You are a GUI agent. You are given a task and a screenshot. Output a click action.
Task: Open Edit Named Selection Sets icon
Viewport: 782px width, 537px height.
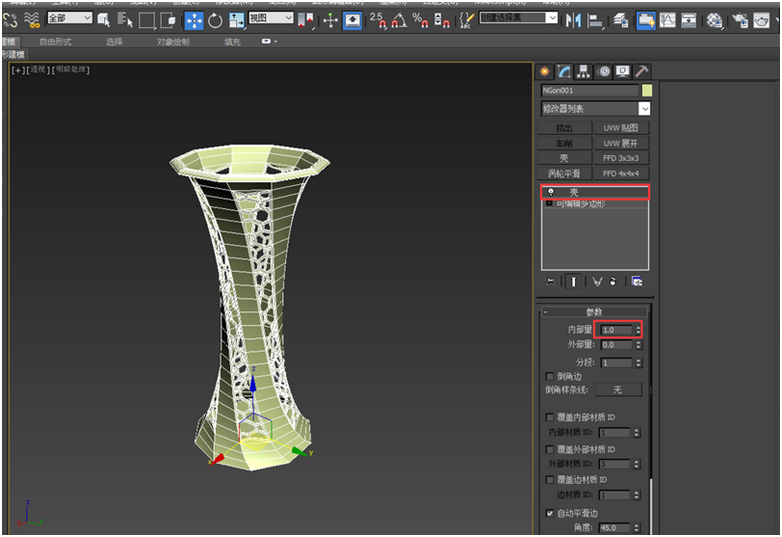(466, 20)
